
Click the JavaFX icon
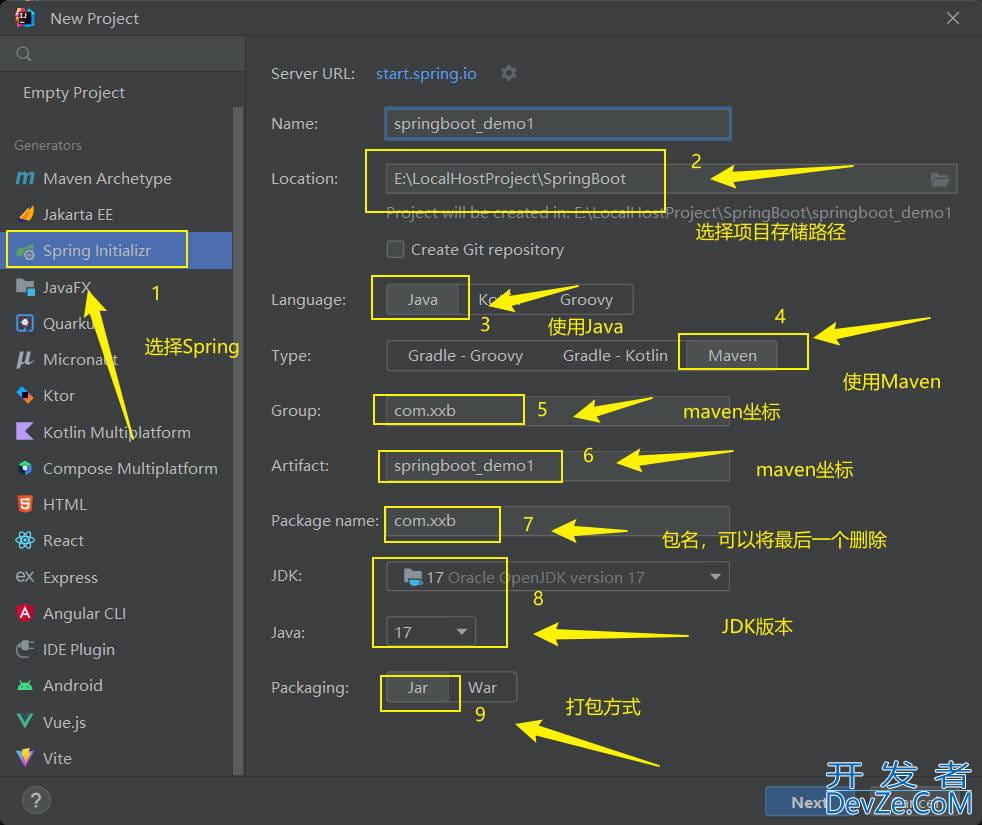[25, 288]
